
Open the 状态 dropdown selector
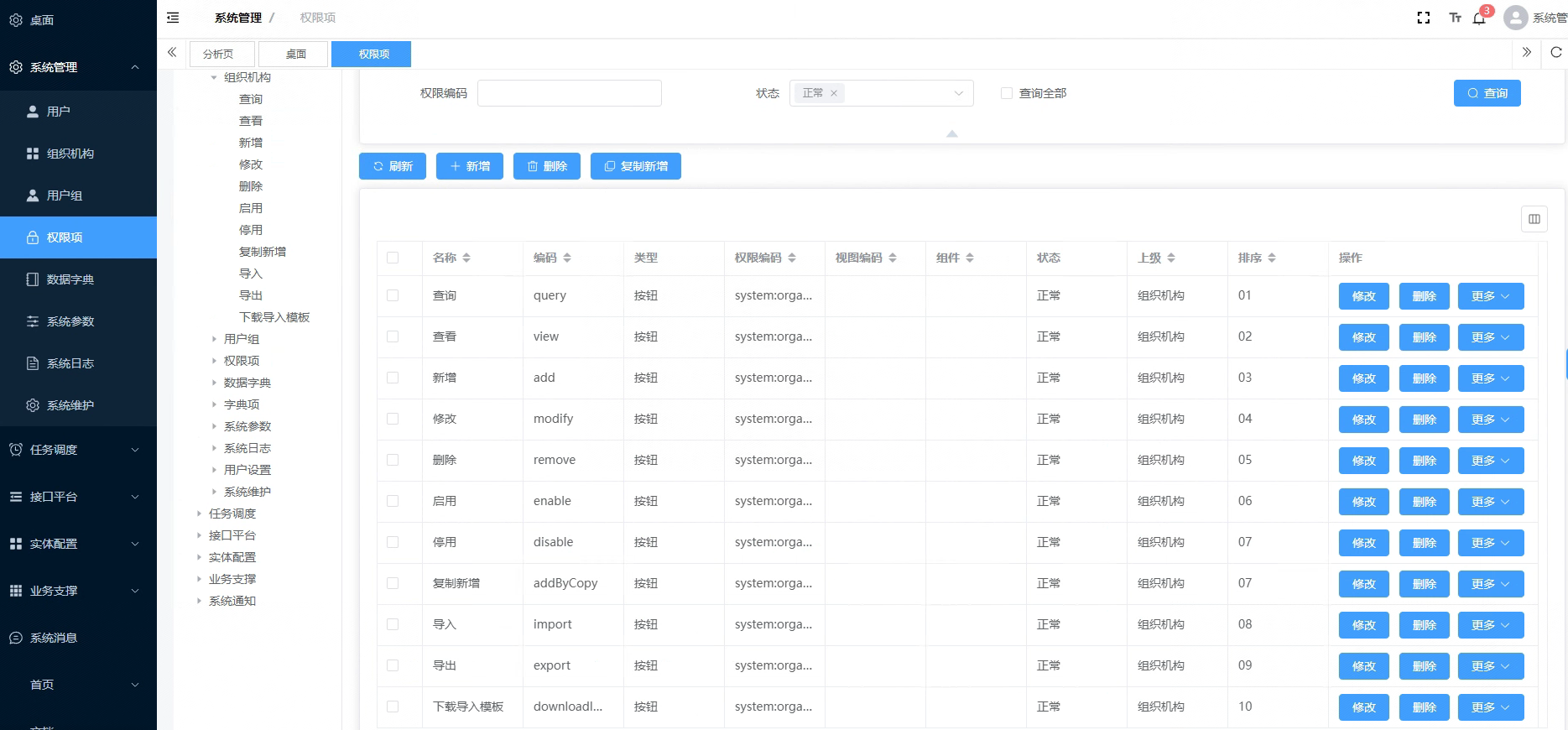(881, 93)
